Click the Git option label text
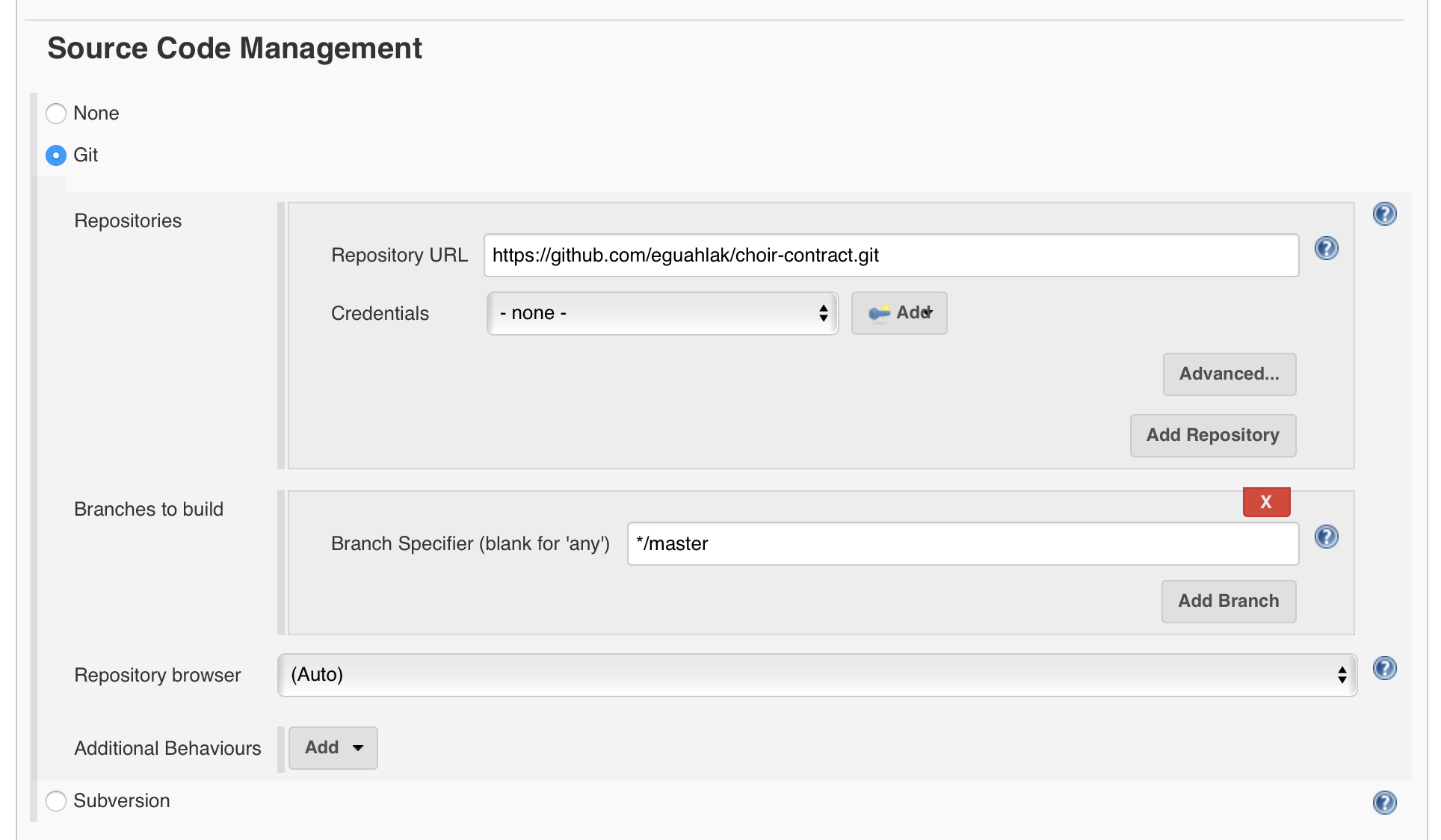The height and width of the screenshot is (840, 1441). point(86,155)
